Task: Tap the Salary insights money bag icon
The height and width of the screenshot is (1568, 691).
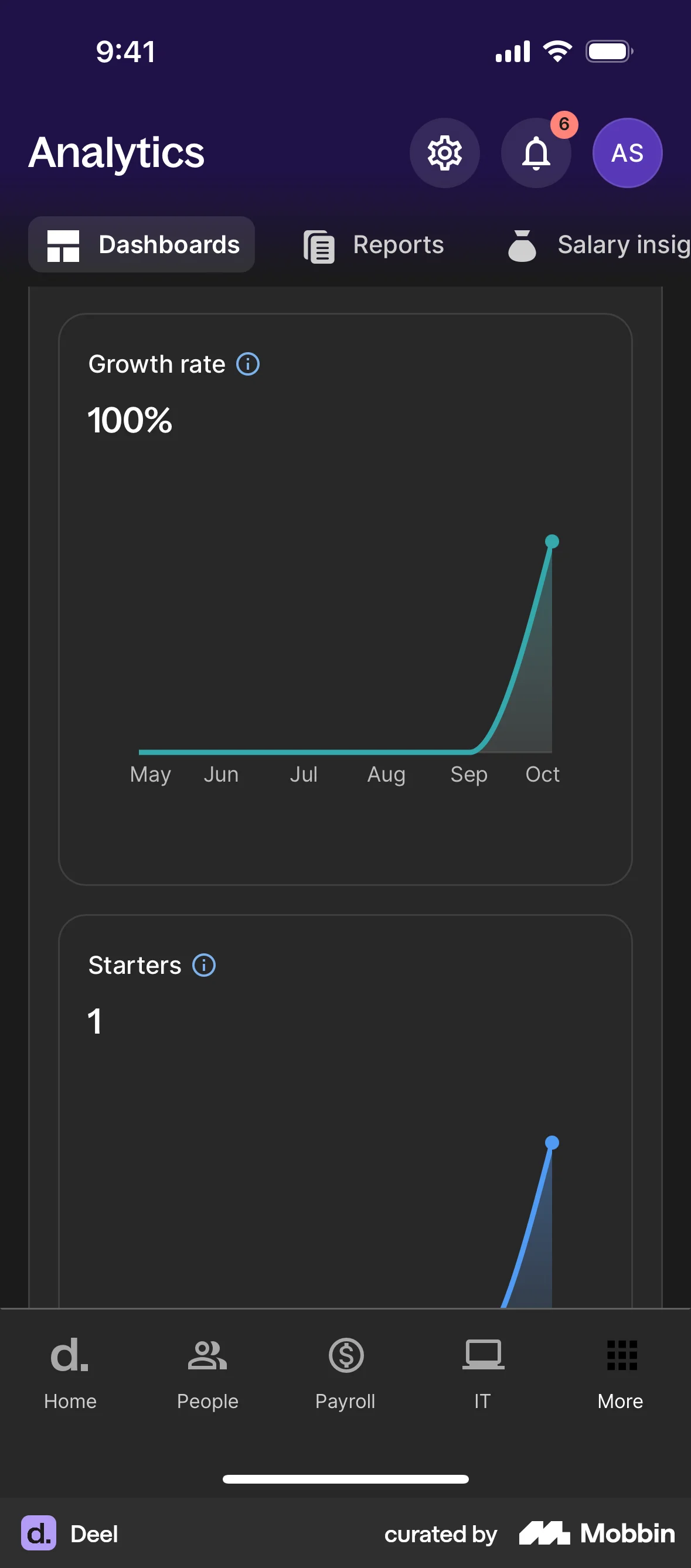Action: pos(522,246)
